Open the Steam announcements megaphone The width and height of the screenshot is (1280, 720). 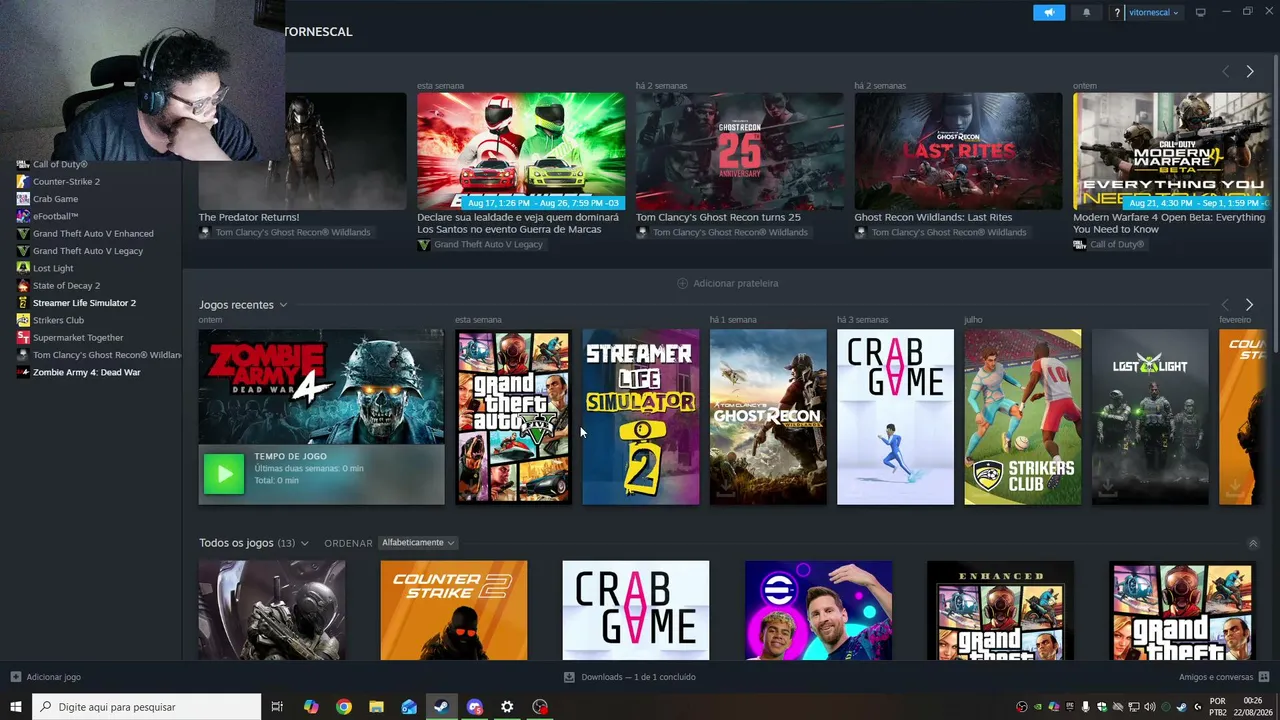(1049, 13)
